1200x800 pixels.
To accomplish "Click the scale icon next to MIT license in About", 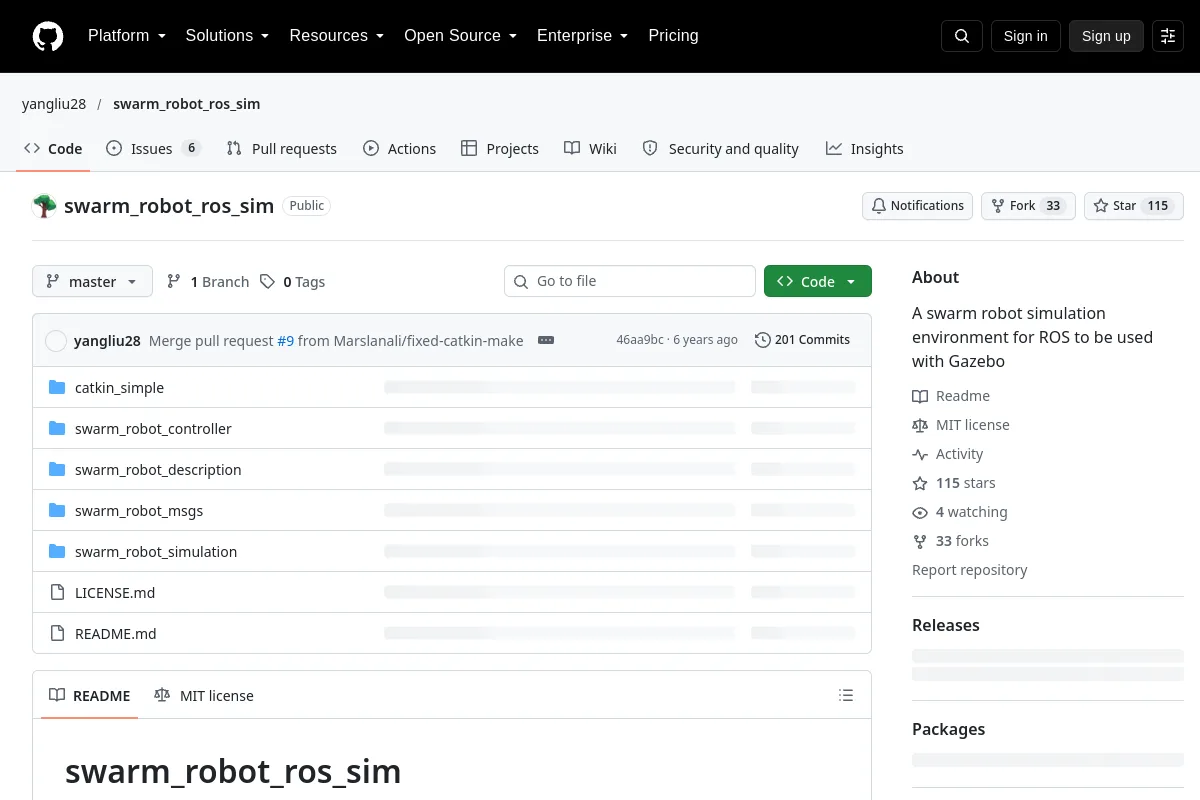I will (920, 426).
